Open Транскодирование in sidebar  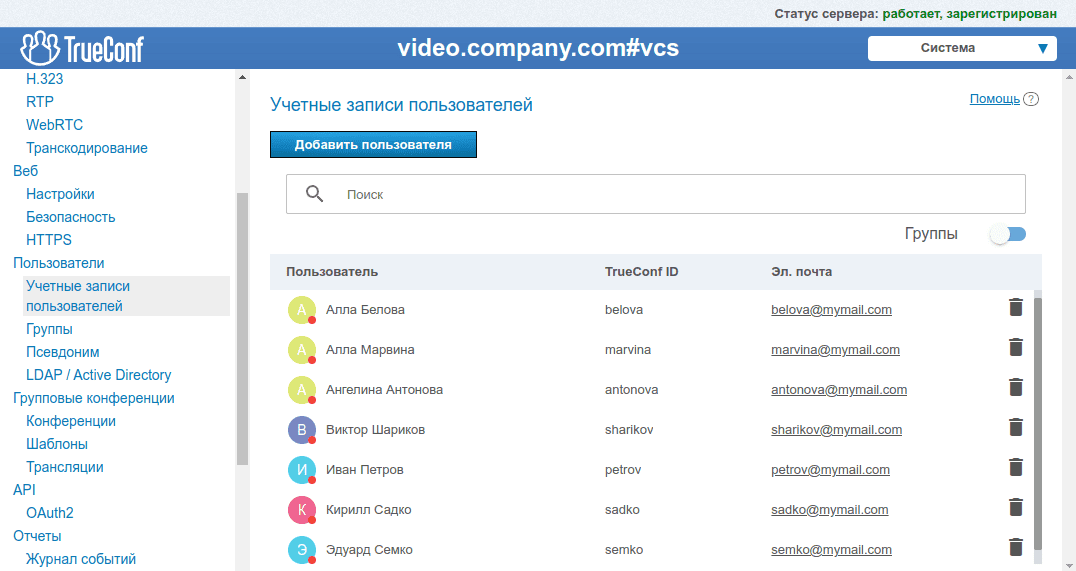pyautogui.click(x=86, y=148)
